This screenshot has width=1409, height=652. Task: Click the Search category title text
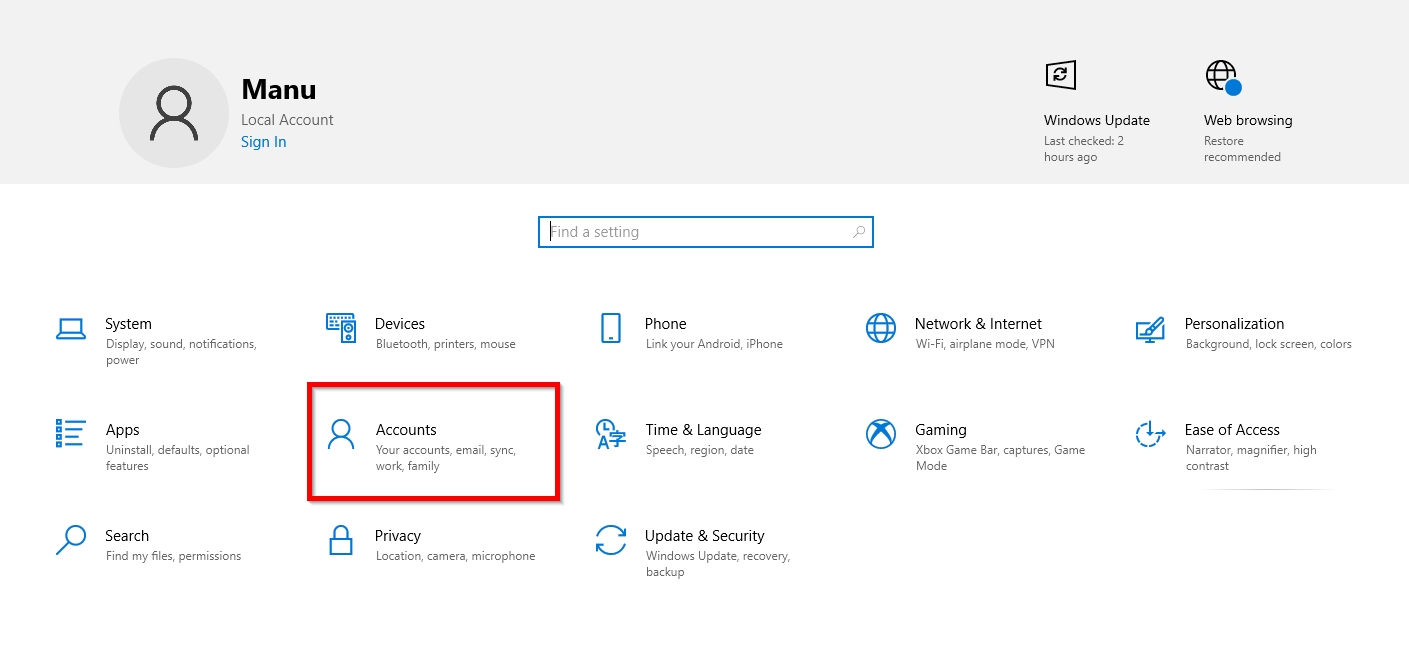tap(127, 536)
